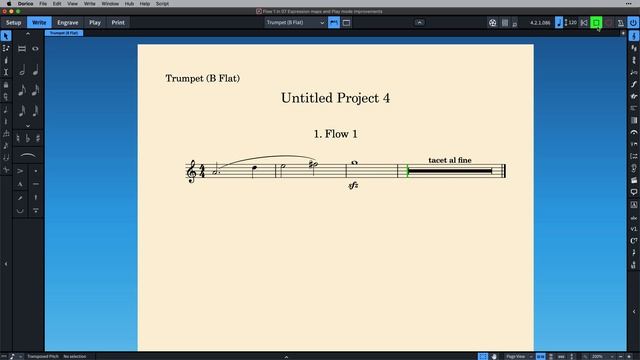
Task: Toggle show tabs button
Action: 334,23
